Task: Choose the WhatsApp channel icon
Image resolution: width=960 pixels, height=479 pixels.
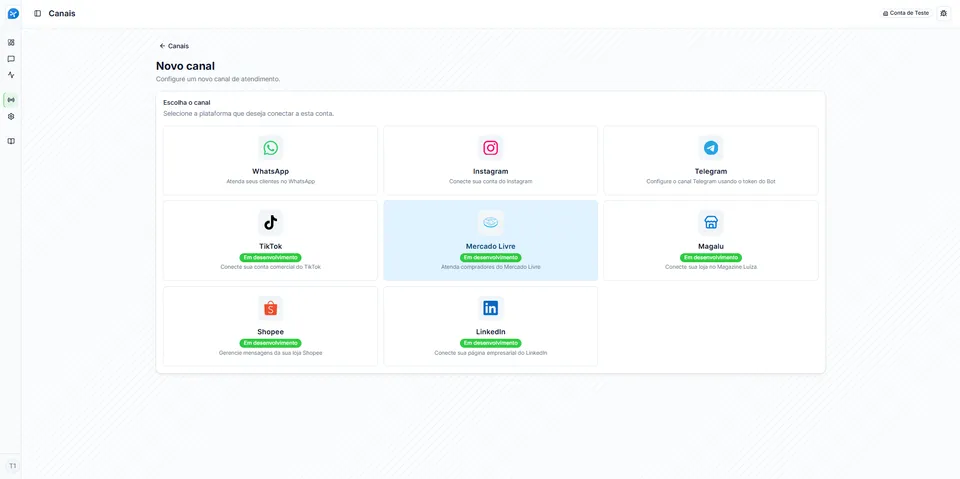Action: (x=271, y=148)
